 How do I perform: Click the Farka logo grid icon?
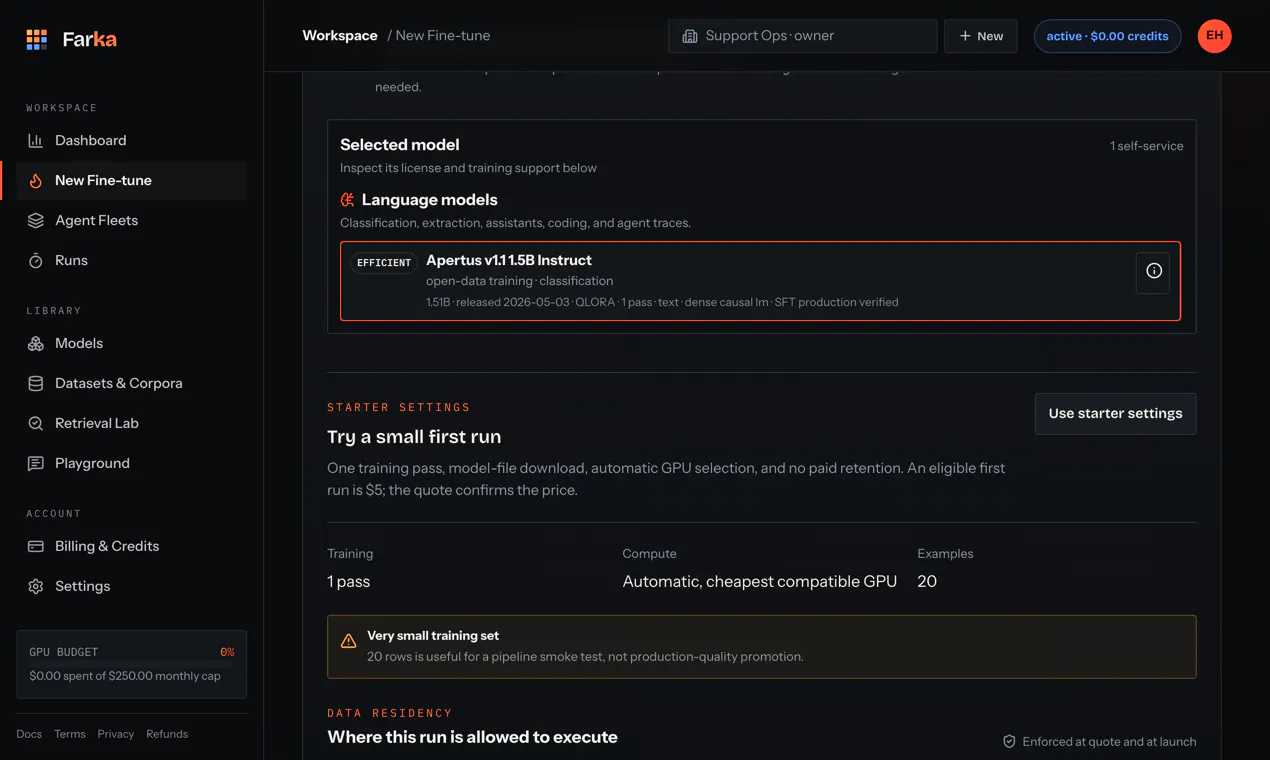(37, 39)
